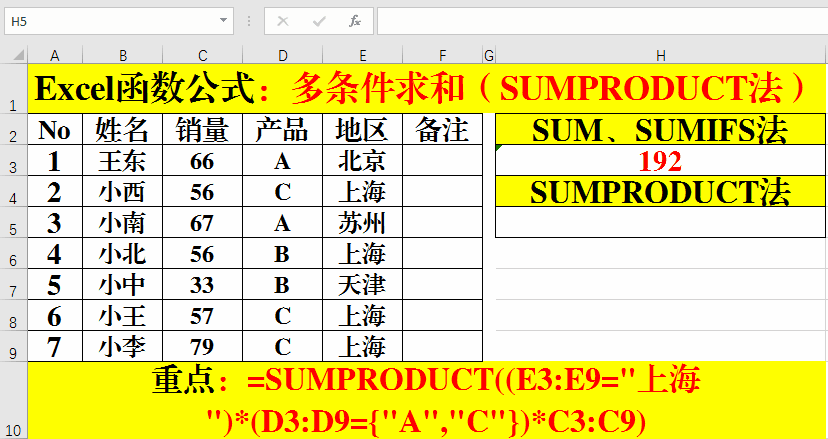Select column A header
This screenshot has height=439, width=828.
point(55,55)
